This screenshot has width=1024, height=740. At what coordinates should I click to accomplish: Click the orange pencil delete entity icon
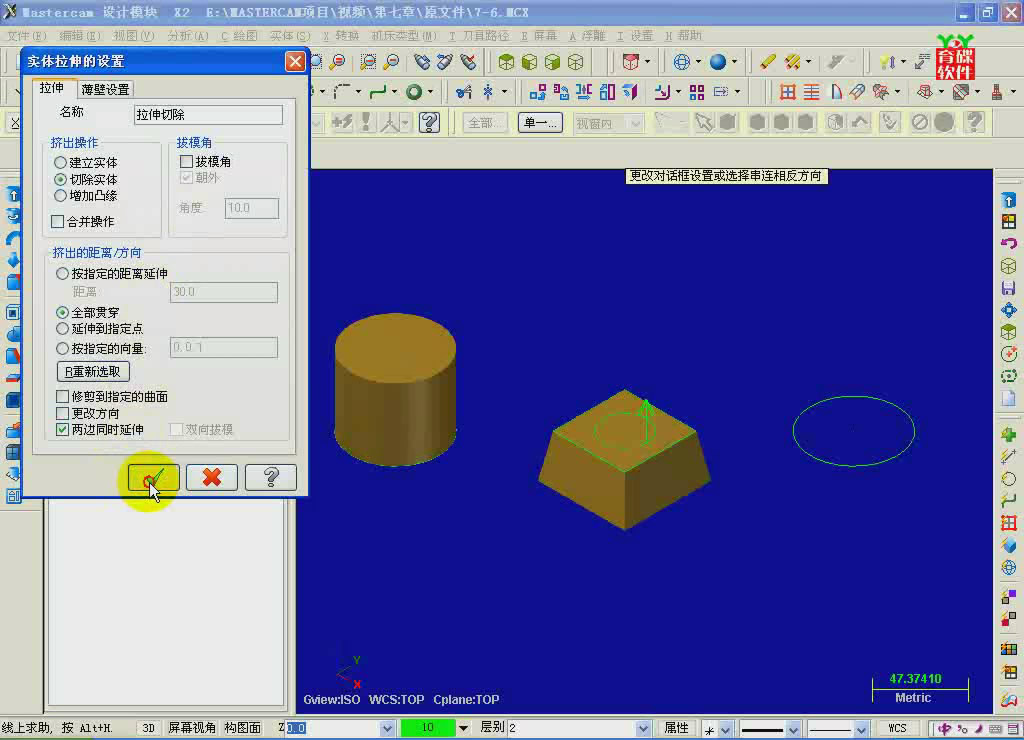pos(768,62)
